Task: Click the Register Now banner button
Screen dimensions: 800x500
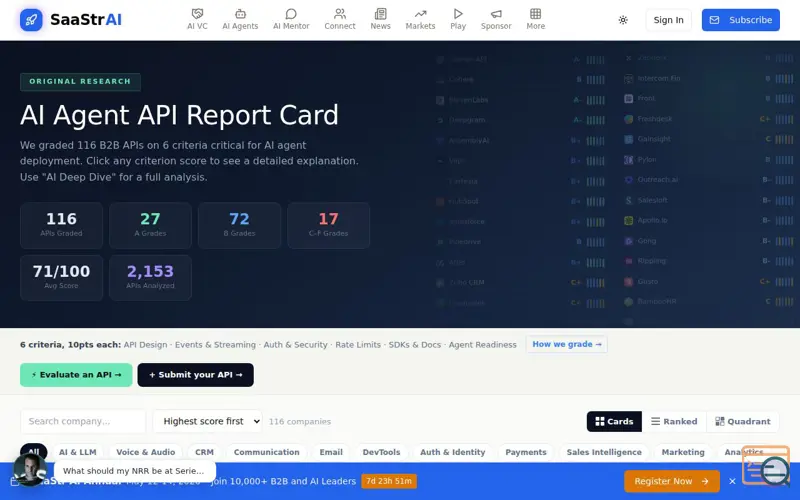Action: click(x=671, y=481)
